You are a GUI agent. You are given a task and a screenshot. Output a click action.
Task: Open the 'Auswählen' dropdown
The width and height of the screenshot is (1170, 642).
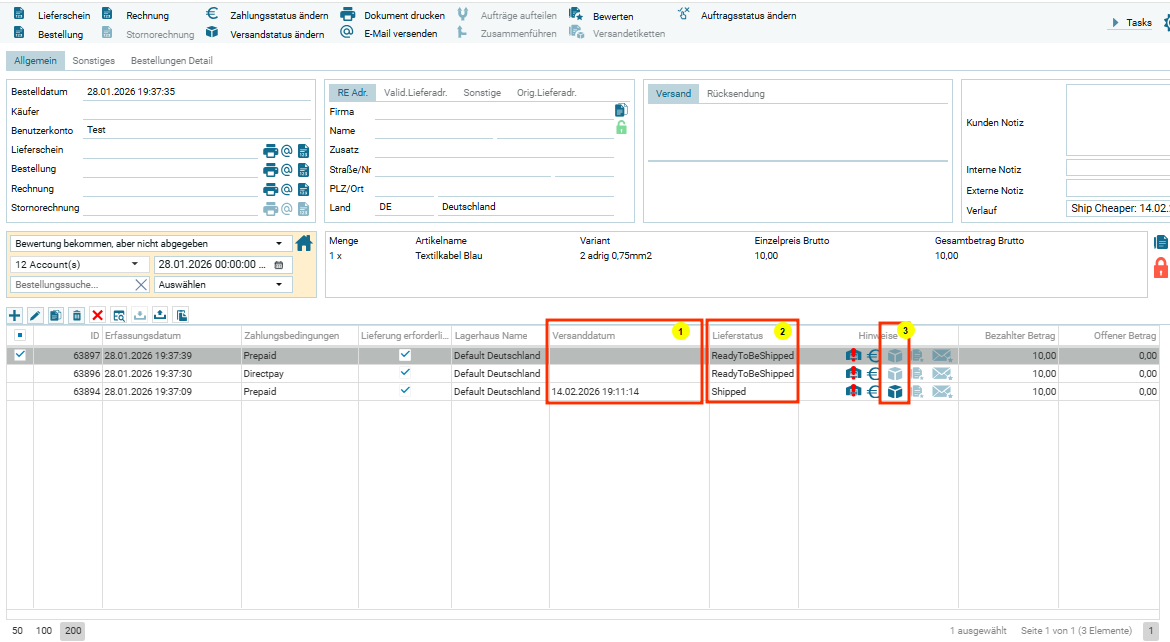click(x=223, y=284)
